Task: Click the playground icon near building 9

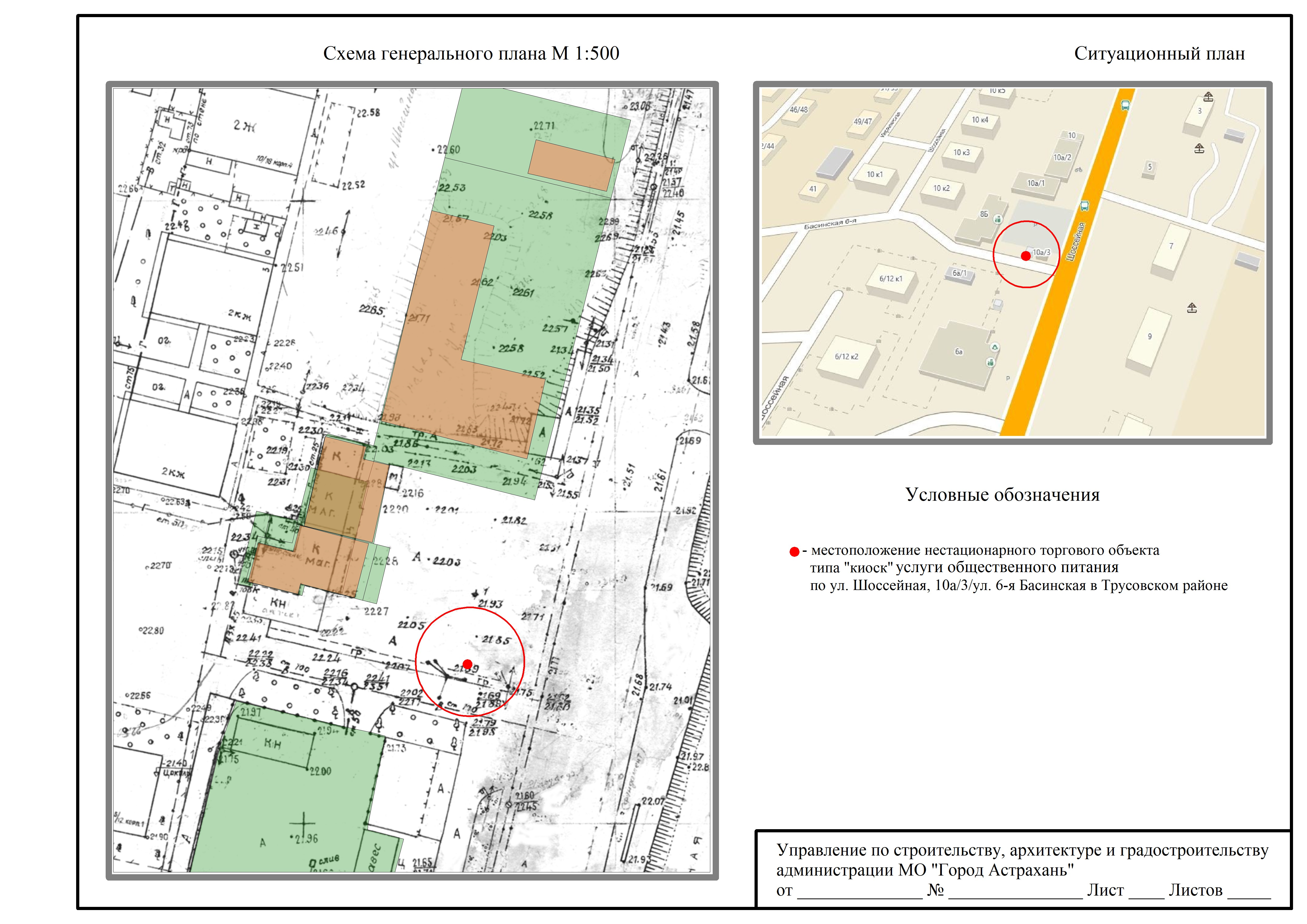Action: [x=1192, y=308]
